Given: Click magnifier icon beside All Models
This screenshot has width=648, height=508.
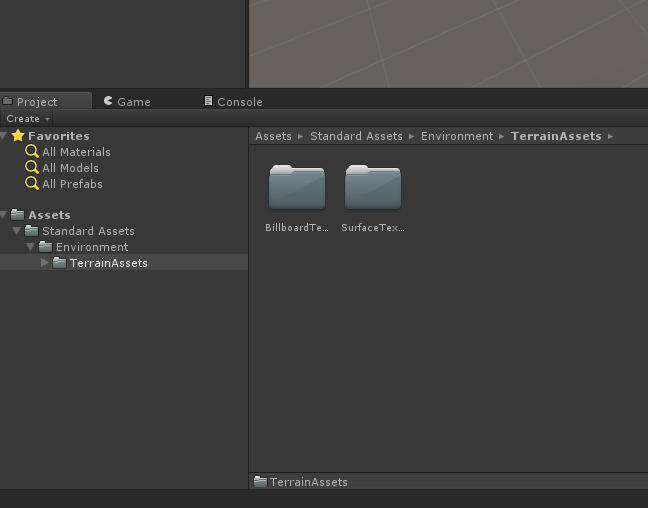Looking at the screenshot, I should click(x=31, y=167).
